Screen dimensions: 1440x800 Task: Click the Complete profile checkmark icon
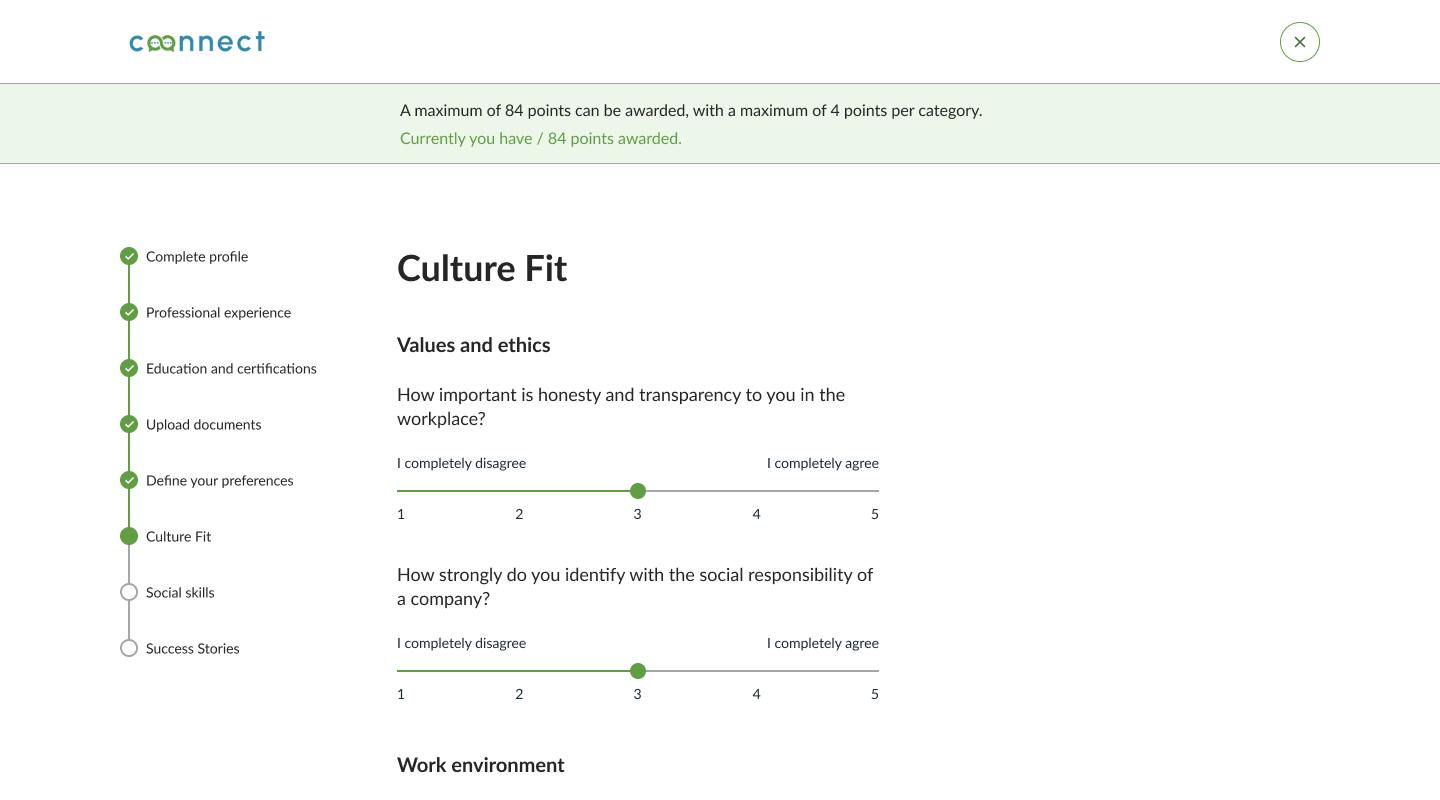[x=129, y=256]
